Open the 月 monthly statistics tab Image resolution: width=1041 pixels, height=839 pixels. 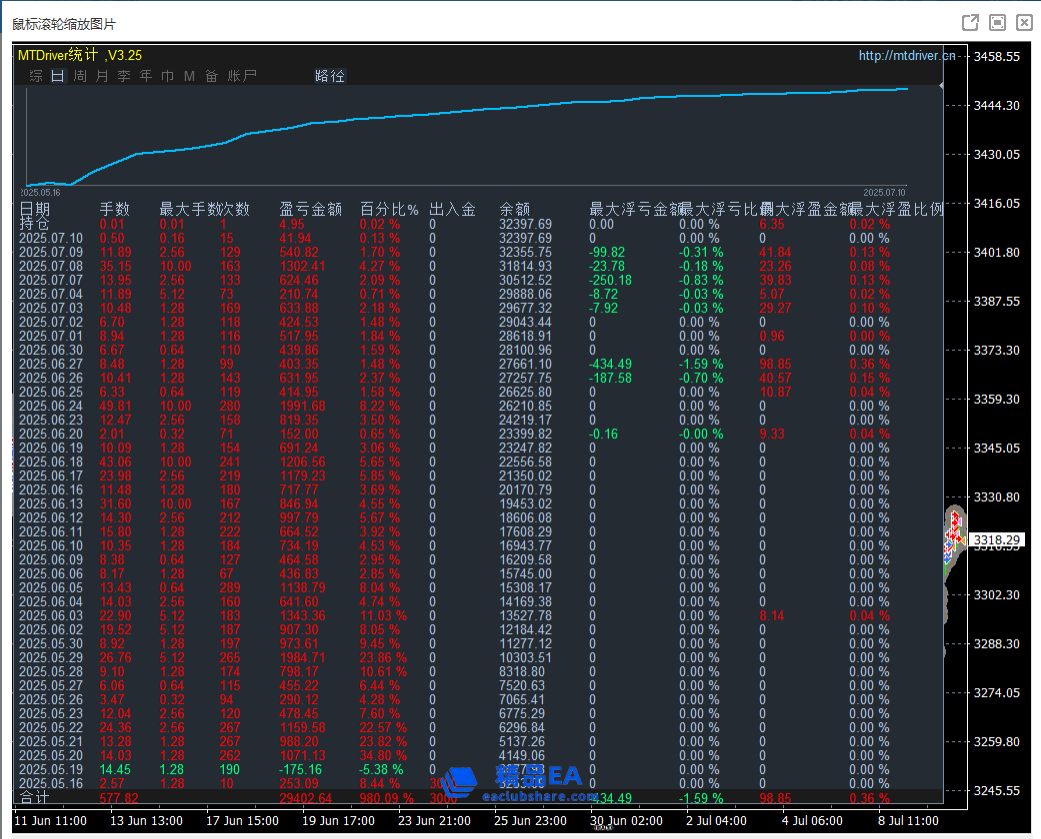click(102, 75)
